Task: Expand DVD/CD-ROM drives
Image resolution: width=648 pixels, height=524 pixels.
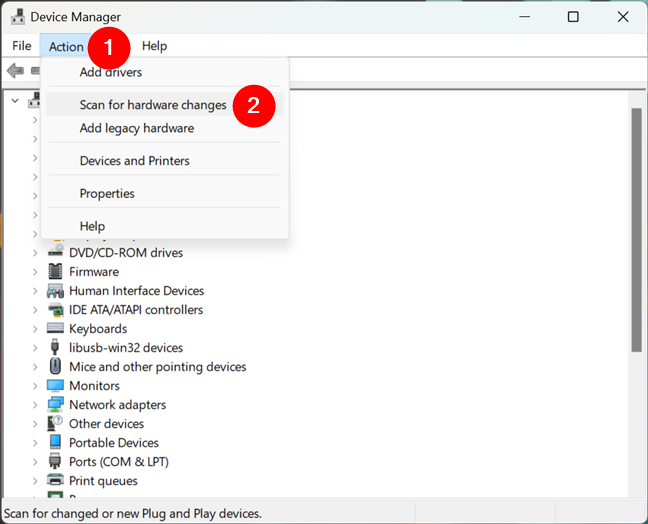Action: (35, 252)
